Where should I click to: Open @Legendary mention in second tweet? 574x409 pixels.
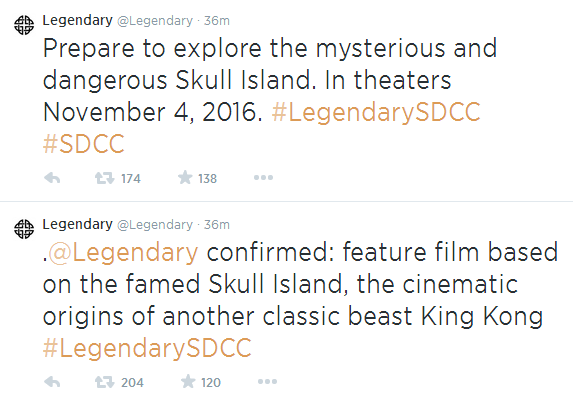tap(123, 253)
